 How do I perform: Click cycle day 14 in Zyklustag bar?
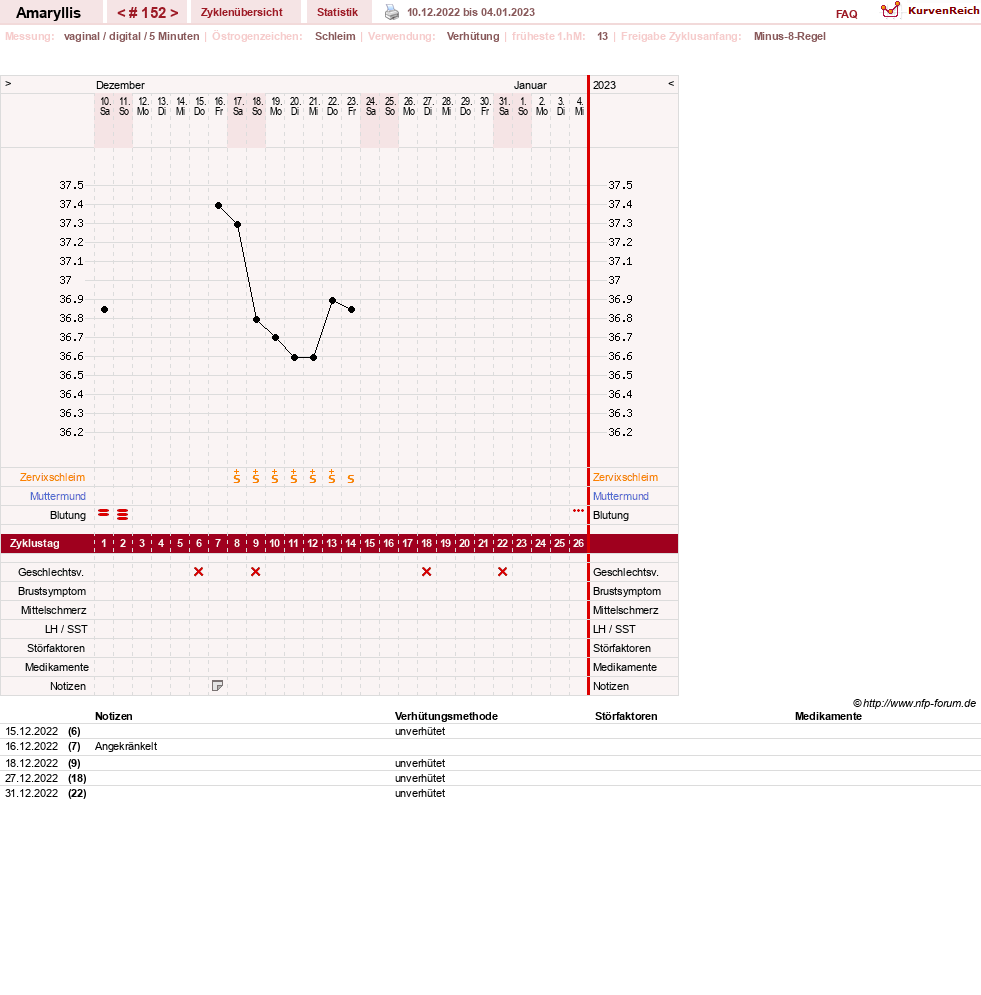[351, 543]
